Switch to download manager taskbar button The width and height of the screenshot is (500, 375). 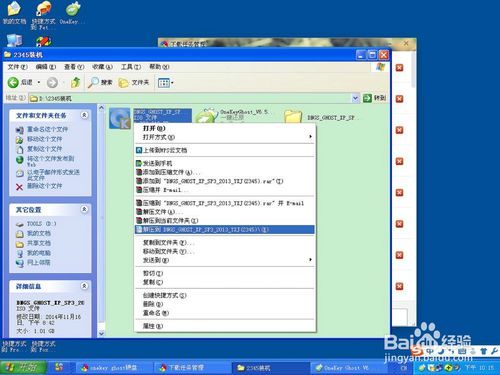point(193,368)
